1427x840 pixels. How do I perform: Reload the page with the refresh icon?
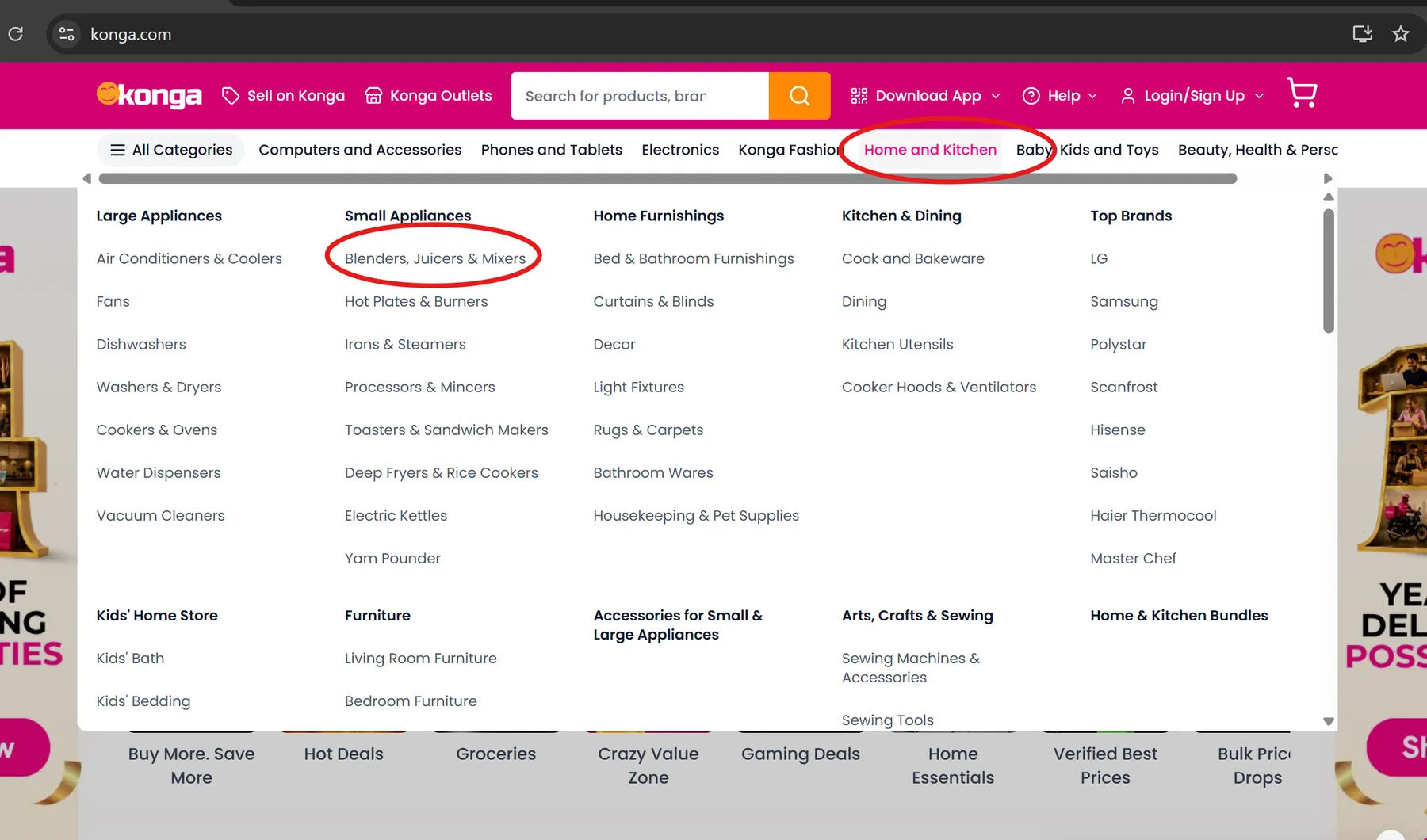pyautogui.click(x=16, y=34)
